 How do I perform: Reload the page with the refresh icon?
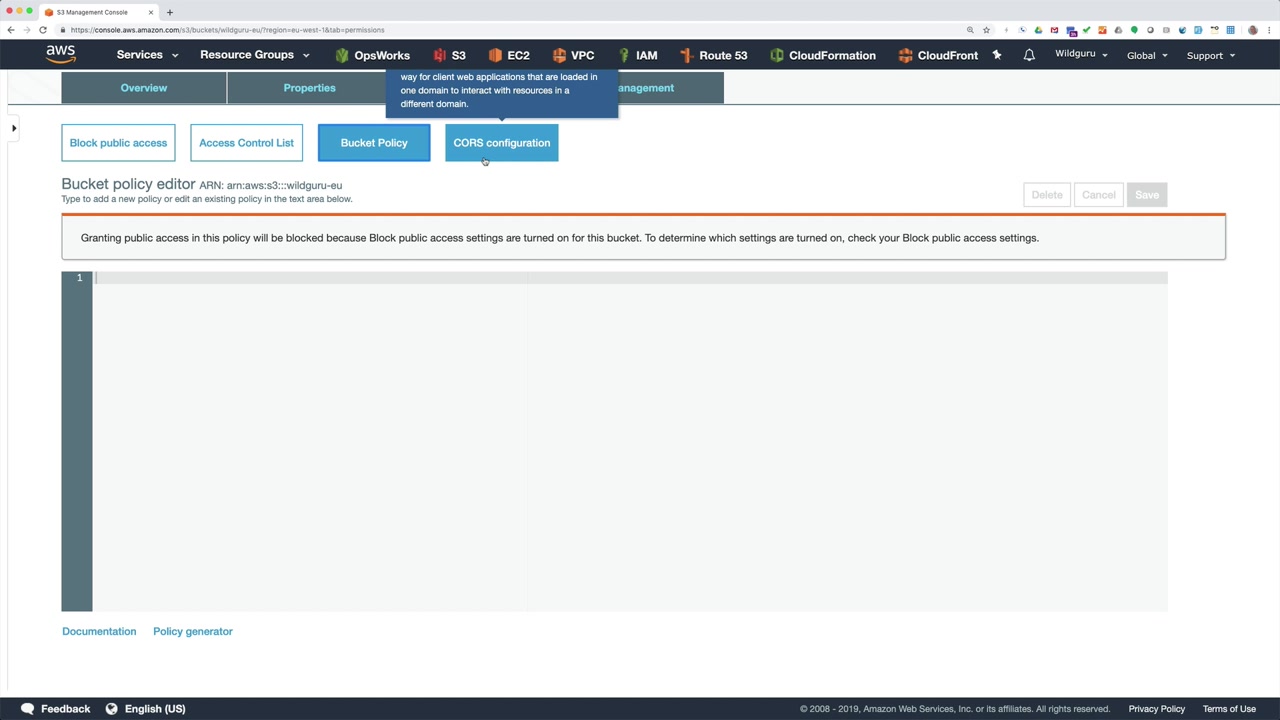tap(43, 30)
